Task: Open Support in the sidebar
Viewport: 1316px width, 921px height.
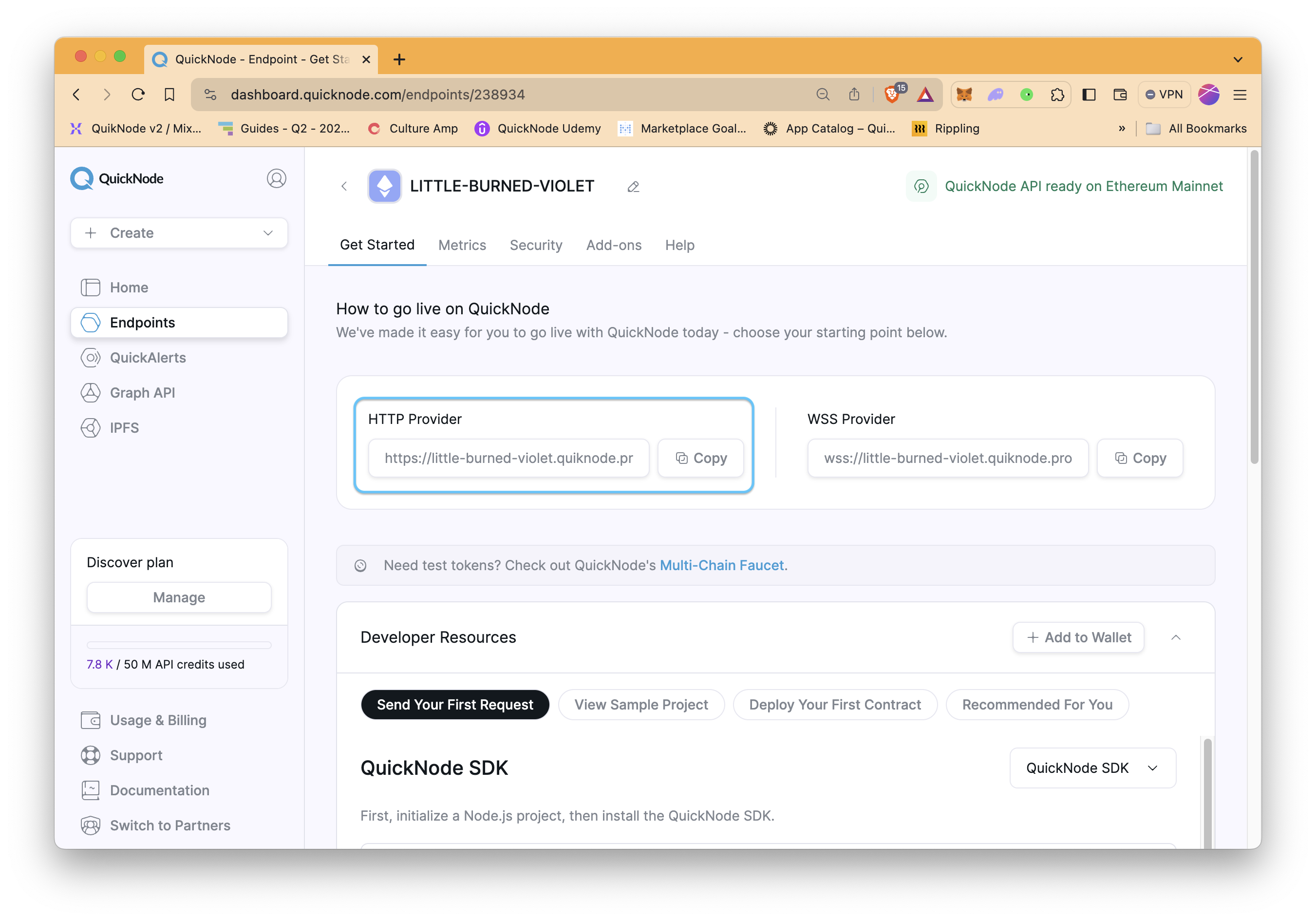Action: 179,755
